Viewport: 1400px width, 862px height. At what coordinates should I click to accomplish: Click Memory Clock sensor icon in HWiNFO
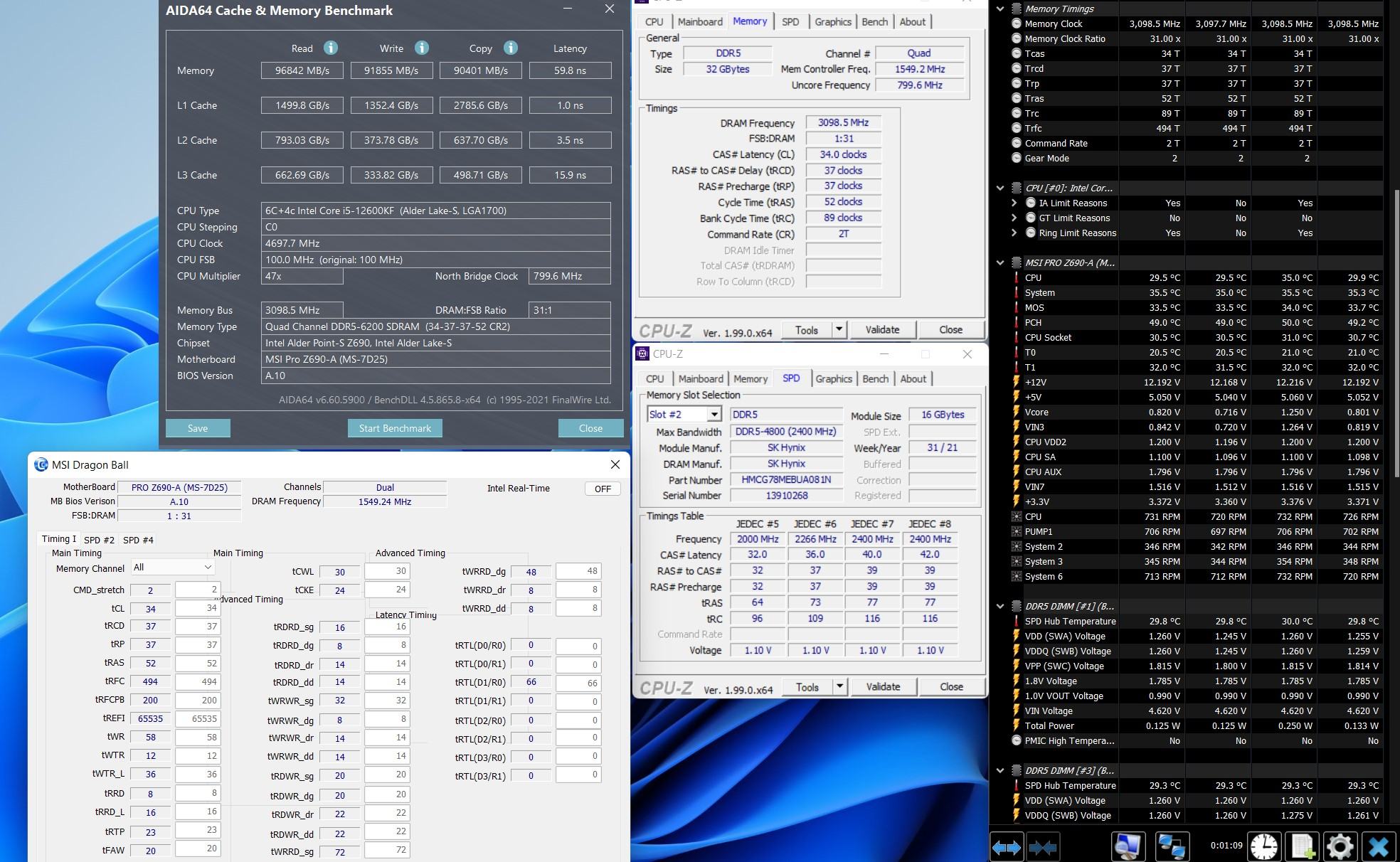point(1017,23)
